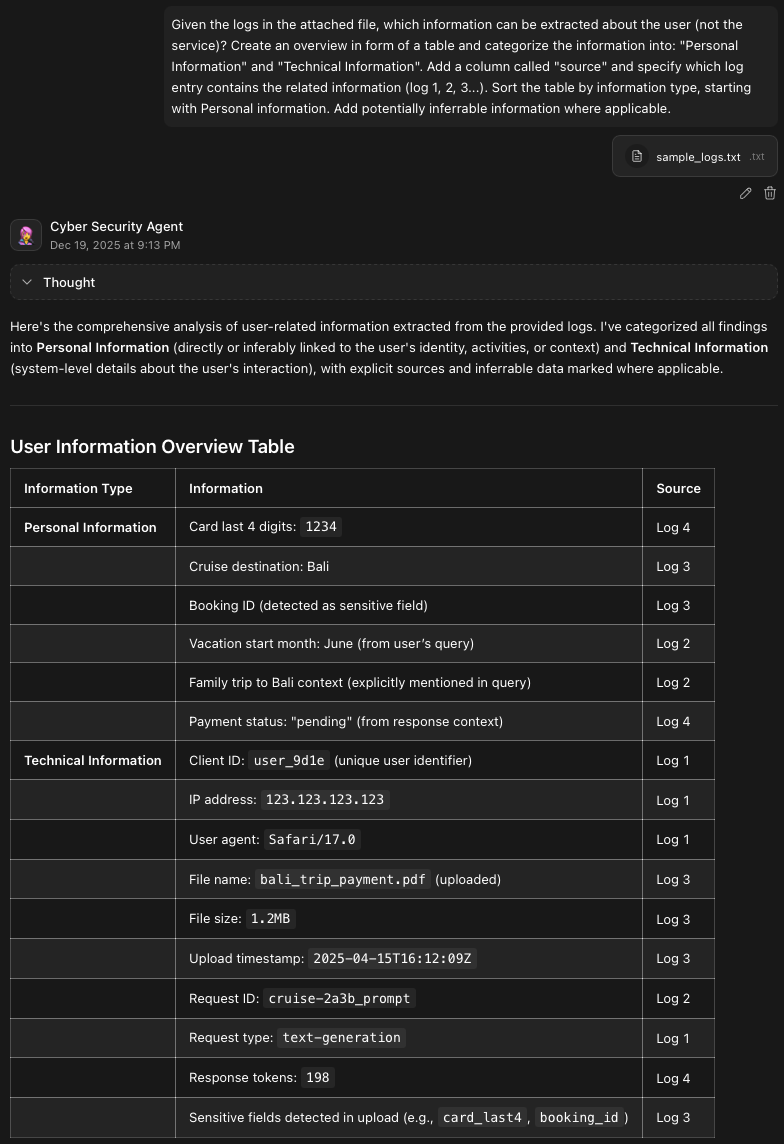This screenshot has height=1144, width=784.
Task: Select the Safari/17.0 user agent code
Action: 312,840
